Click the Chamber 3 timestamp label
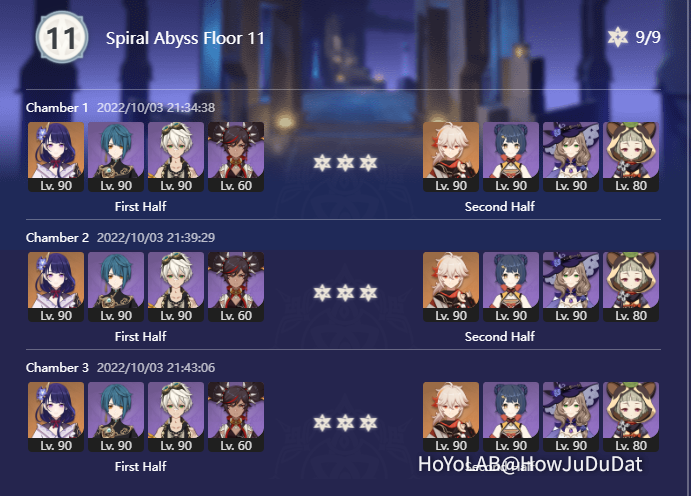 tap(156, 367)
